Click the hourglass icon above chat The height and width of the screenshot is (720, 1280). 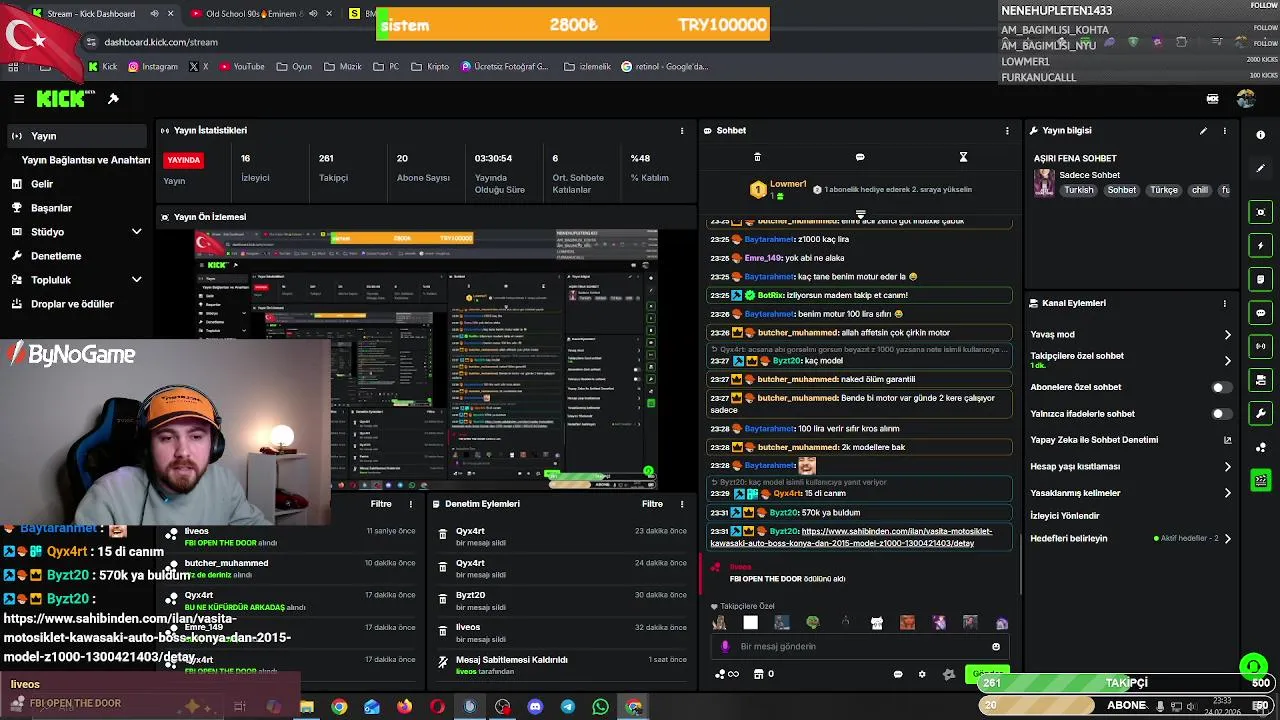click(x=963, y=157)
